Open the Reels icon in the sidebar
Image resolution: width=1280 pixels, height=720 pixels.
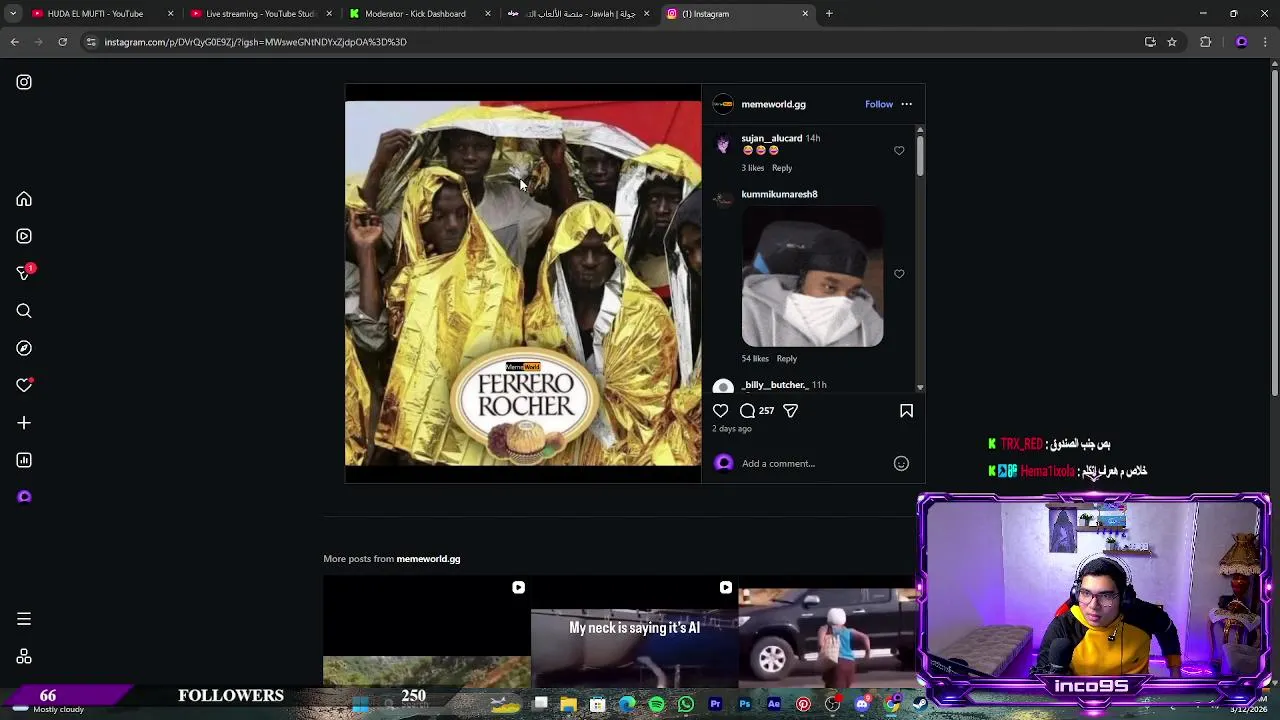coord(24,236)
